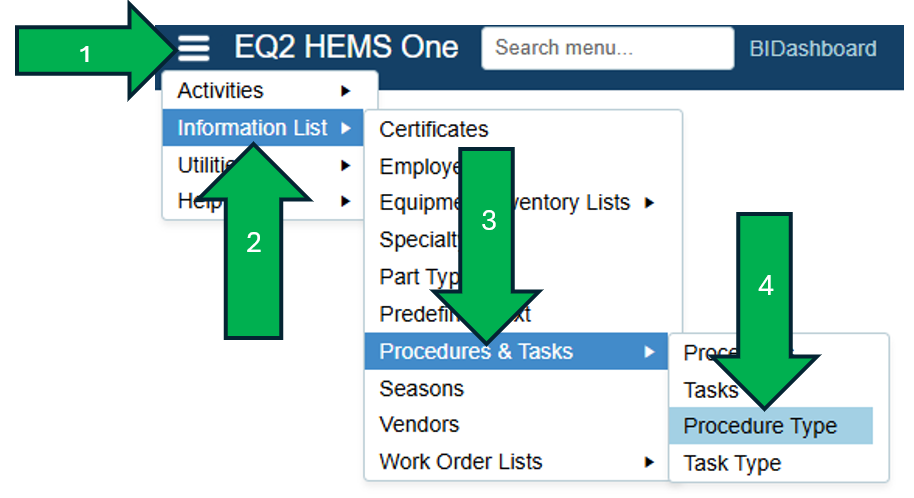The image size is (914, 498).
Task: Expand Work Order Lists submenu arrow
Action: click(650, 462)
